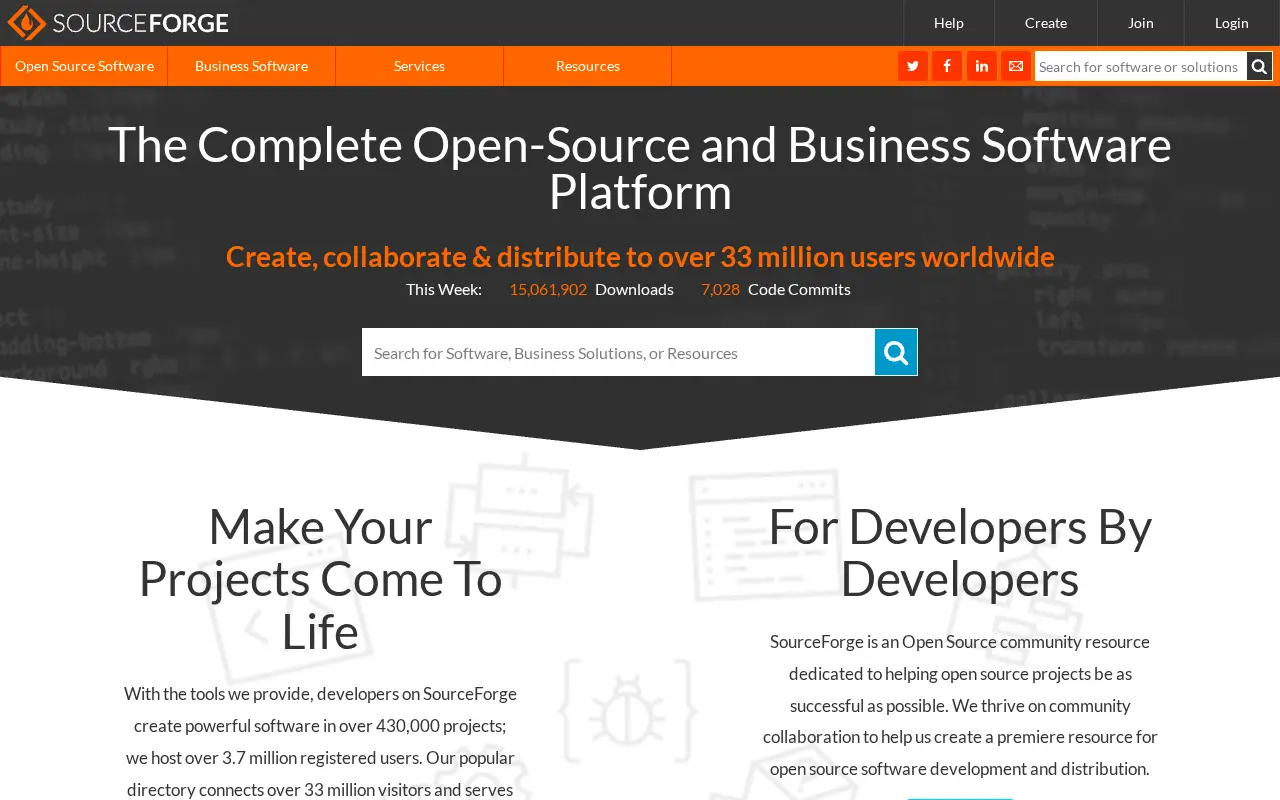
Task: Click the blue hero search button
Action: pyautogui.click(x=896, y=352)
